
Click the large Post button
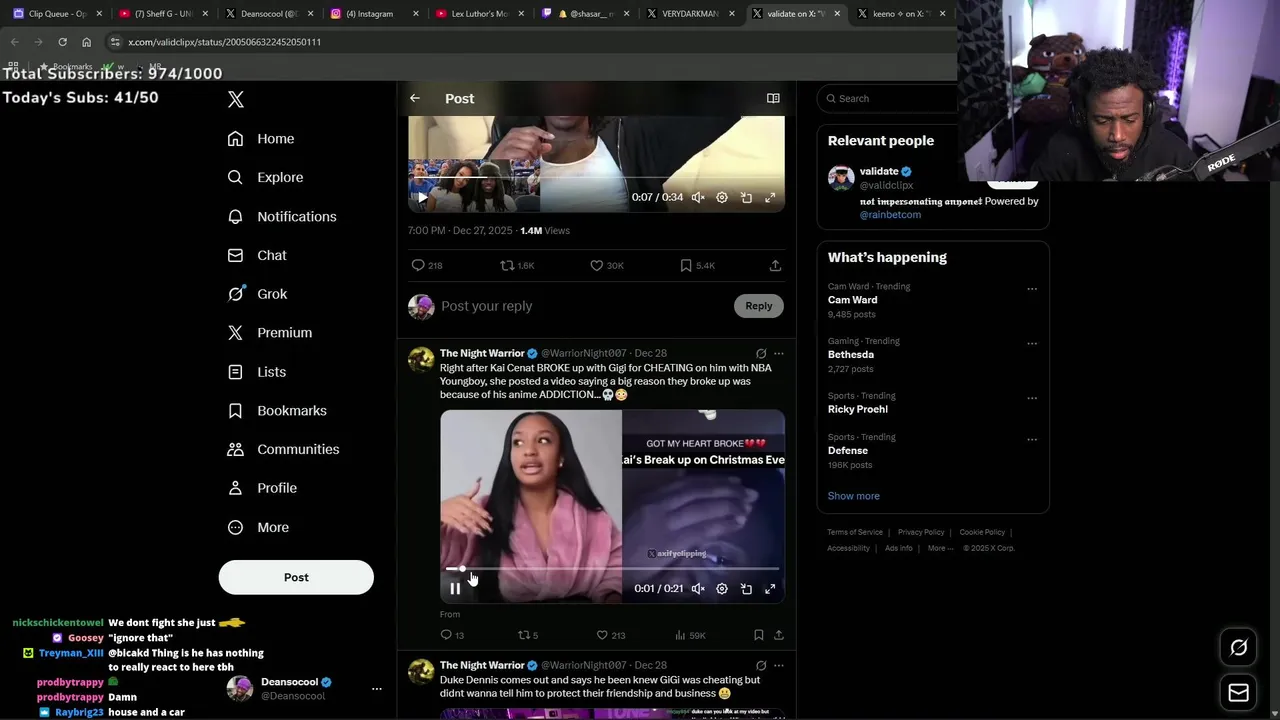pos(296,577)
